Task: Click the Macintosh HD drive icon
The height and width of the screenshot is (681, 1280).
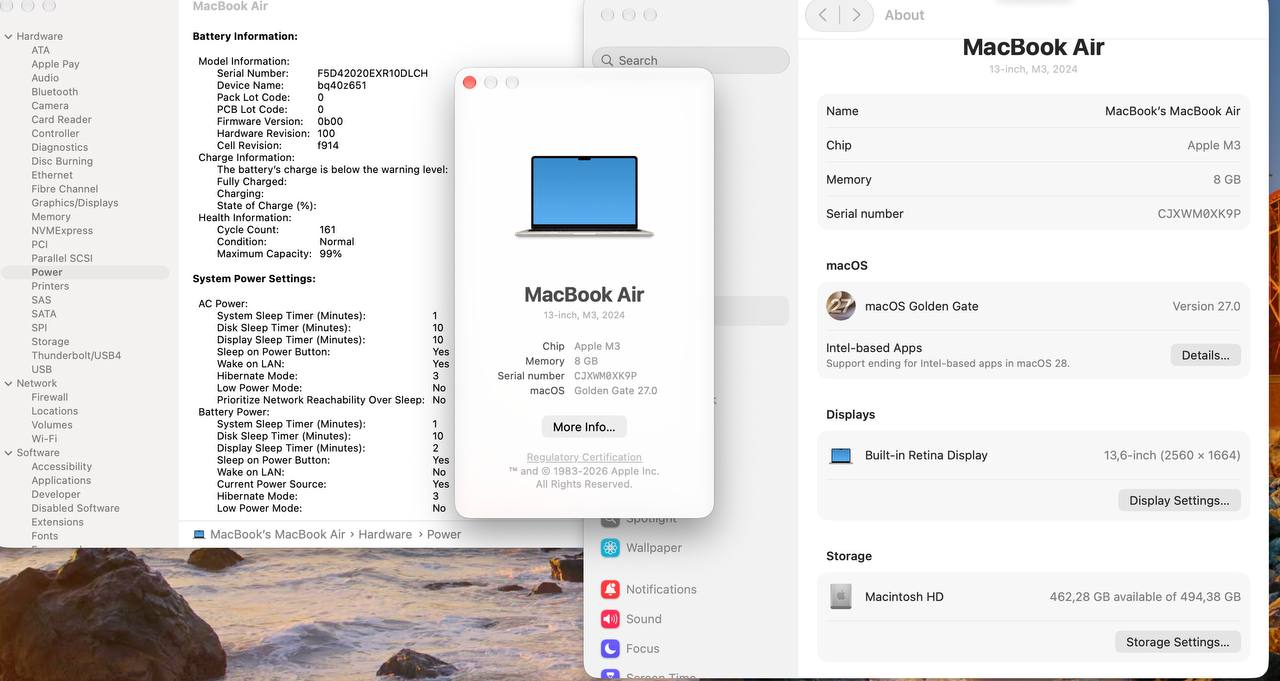Action: pyautogui.click(x=841, y=597)
